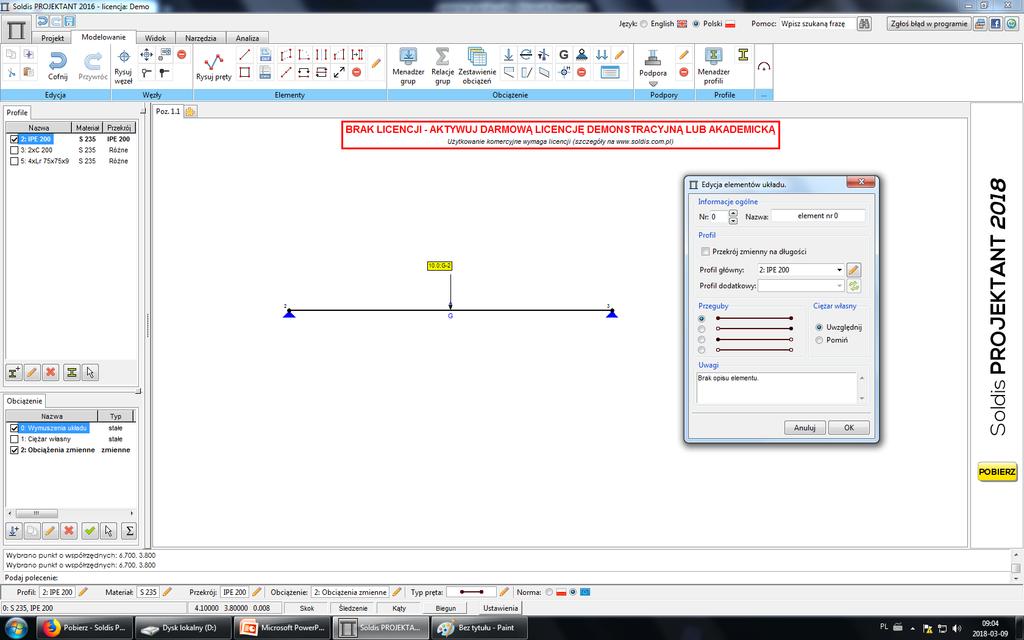Increase element Nr with up stepper arrow
The image size is (1024, 640).
[x=733, y=213]
